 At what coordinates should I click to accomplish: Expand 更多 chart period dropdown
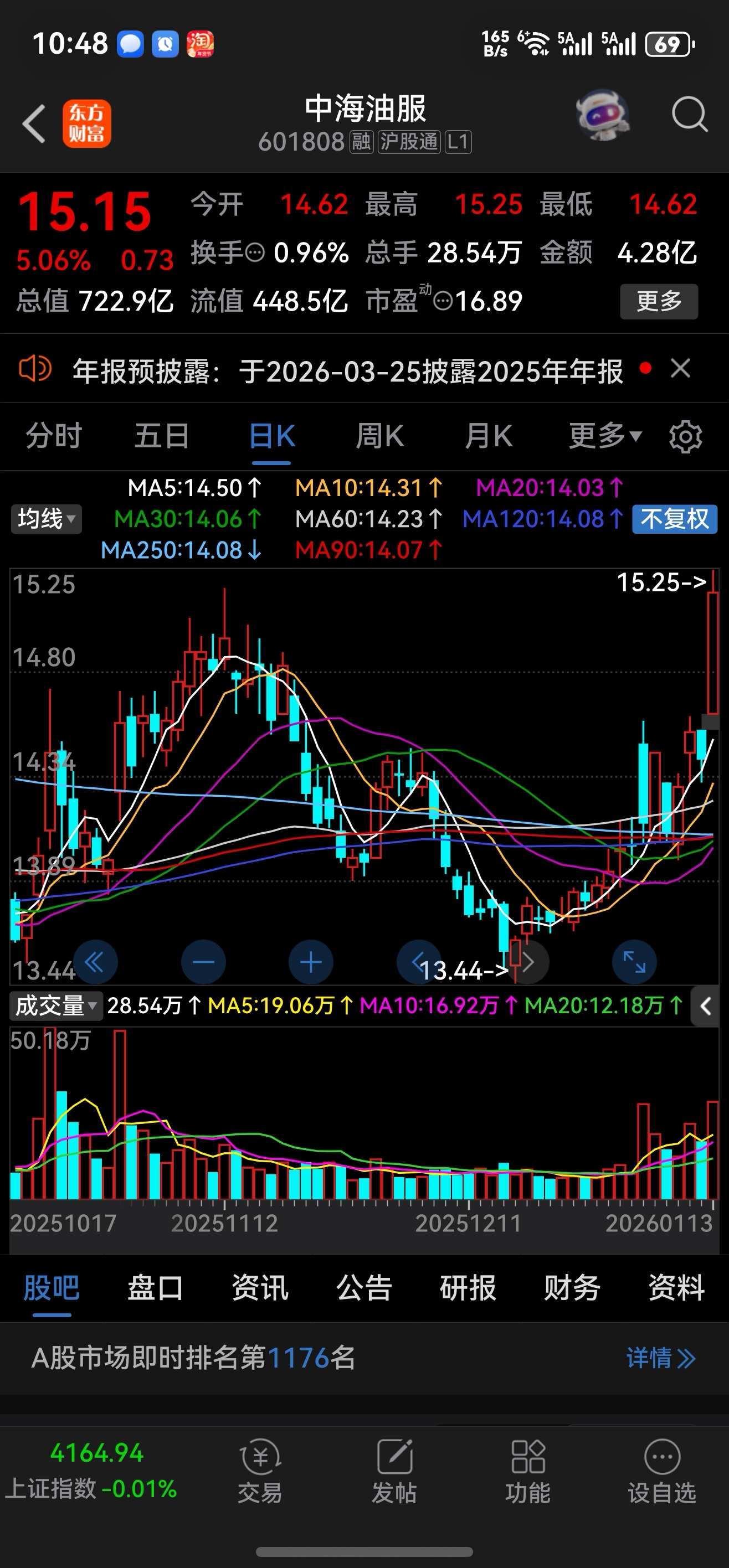click(605, 436)
